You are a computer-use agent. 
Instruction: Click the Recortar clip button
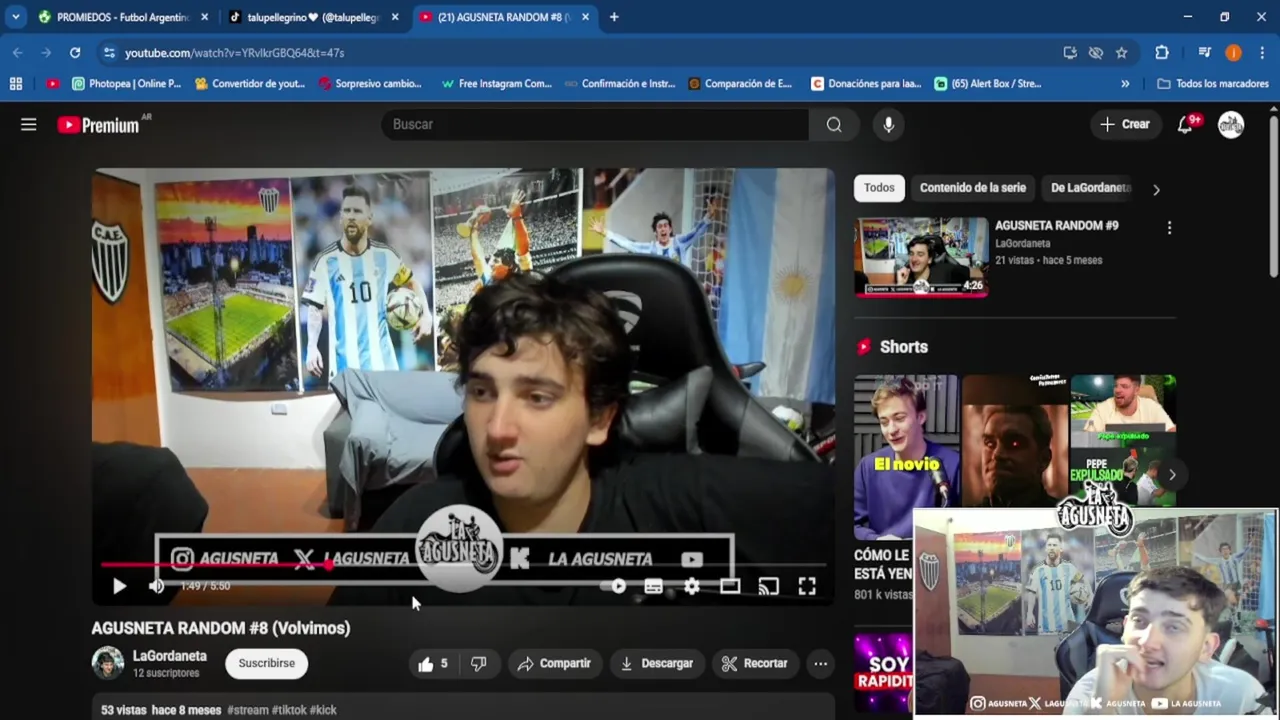point(755,663)
